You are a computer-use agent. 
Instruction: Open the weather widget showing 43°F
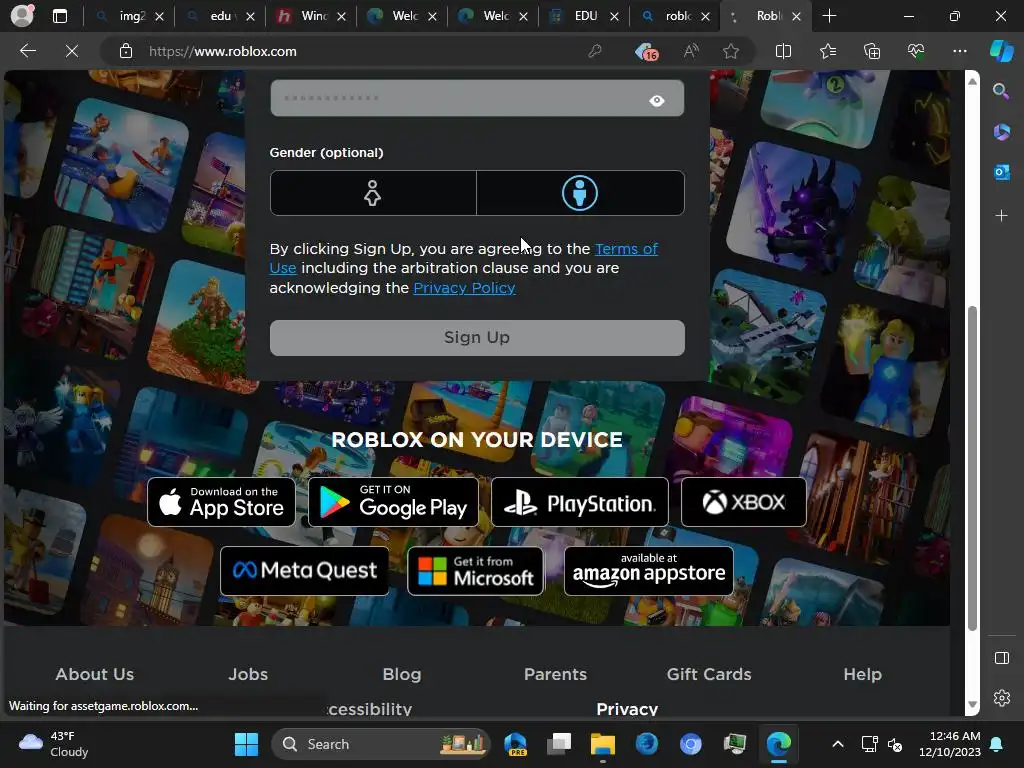tap(54, 744)
